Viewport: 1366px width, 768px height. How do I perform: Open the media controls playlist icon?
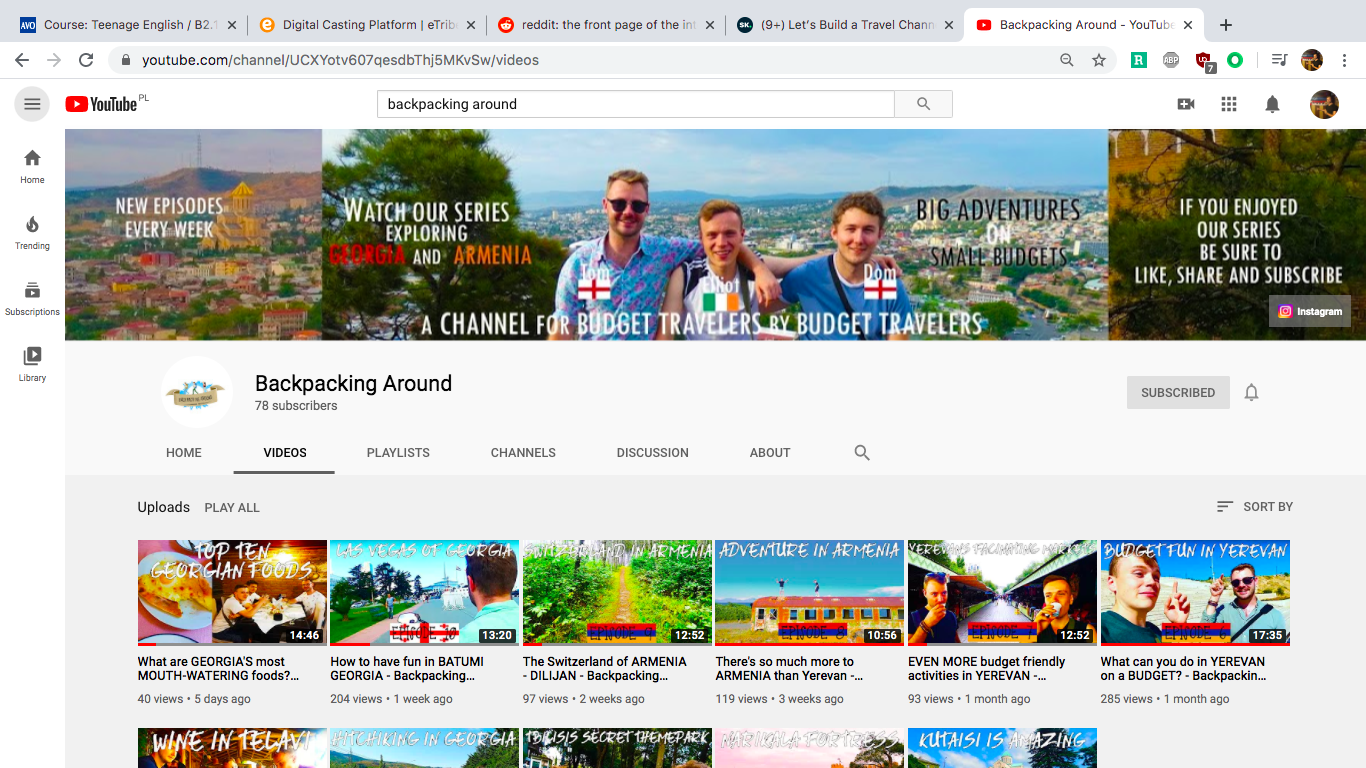coord(1279,60)
